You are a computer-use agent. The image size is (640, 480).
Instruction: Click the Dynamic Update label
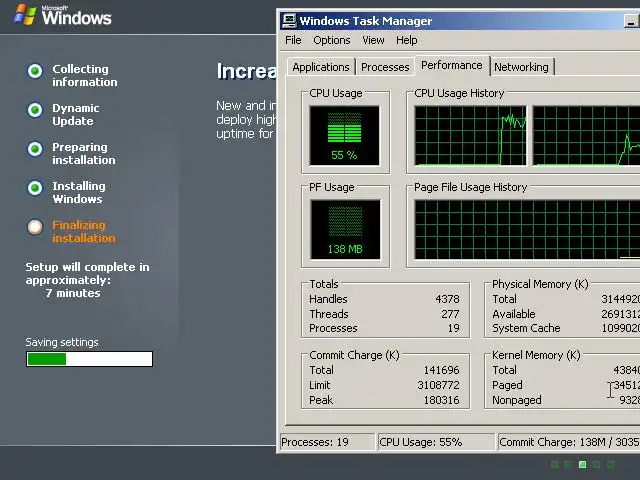(76, 114)
